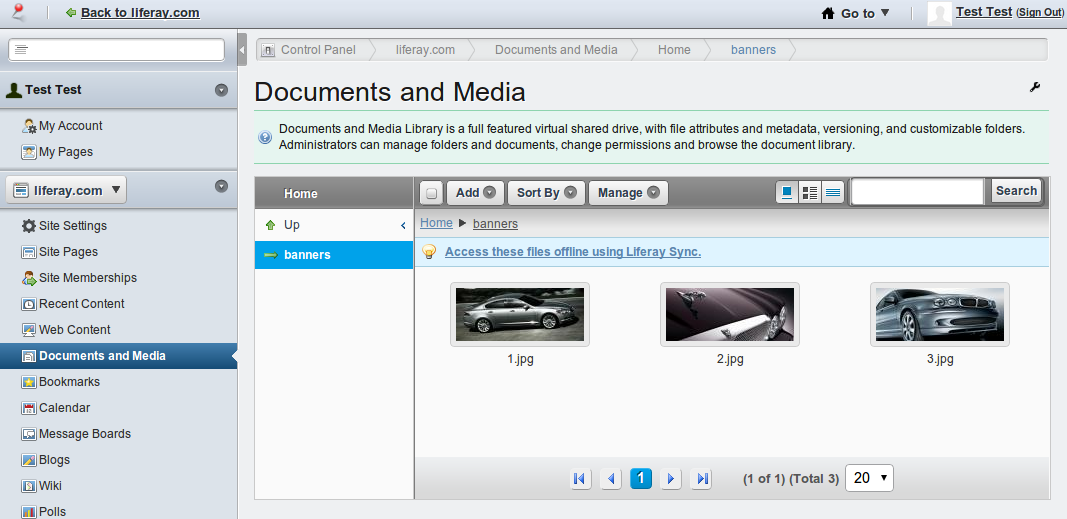Open the Liferay Sync offline access link

click(x=572, y=252)
